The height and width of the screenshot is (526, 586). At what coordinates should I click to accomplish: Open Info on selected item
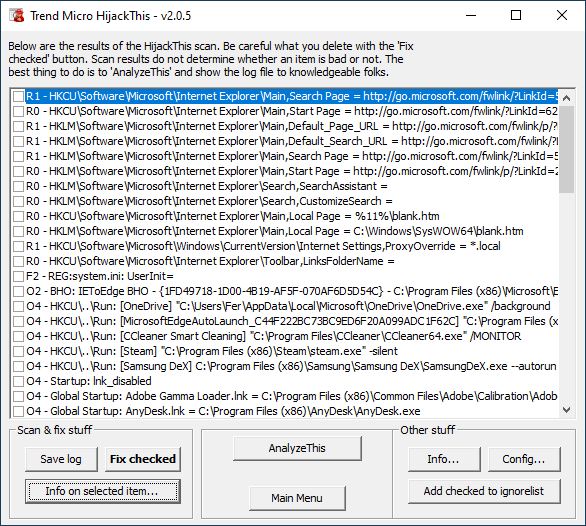(103, 491)
